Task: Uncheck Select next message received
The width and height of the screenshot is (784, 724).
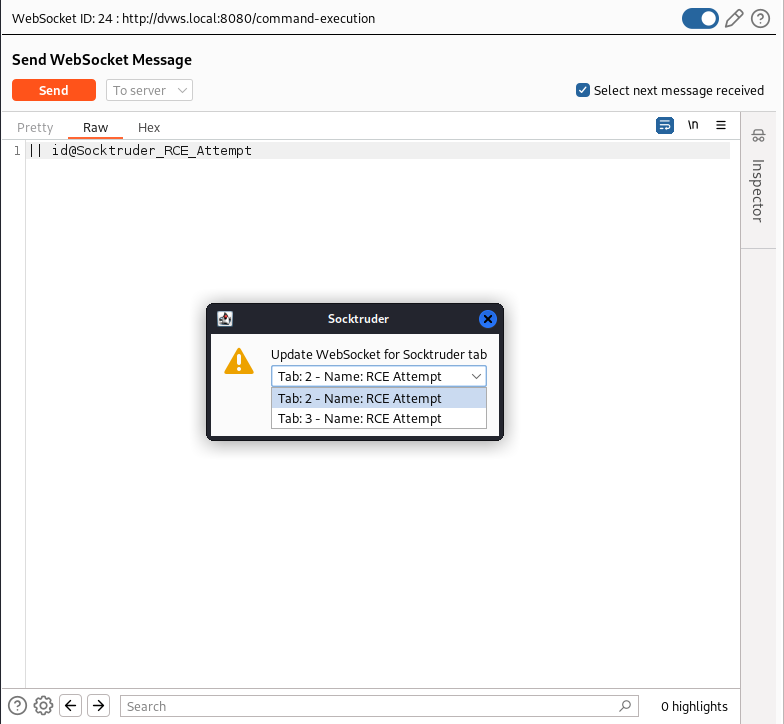Action: click(582, 90)
